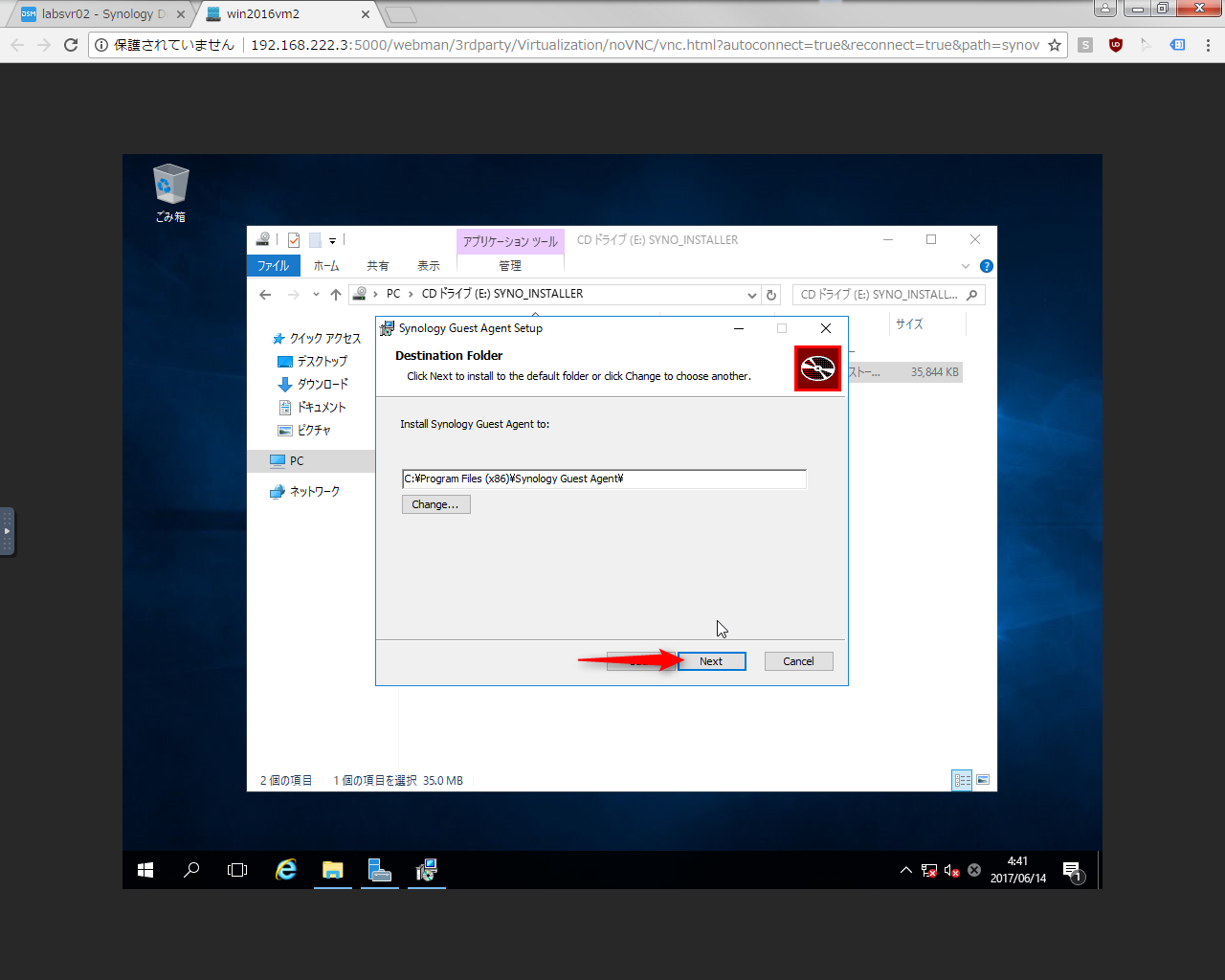
Task: Go up one folder level
Action: (x=336, y=295)
